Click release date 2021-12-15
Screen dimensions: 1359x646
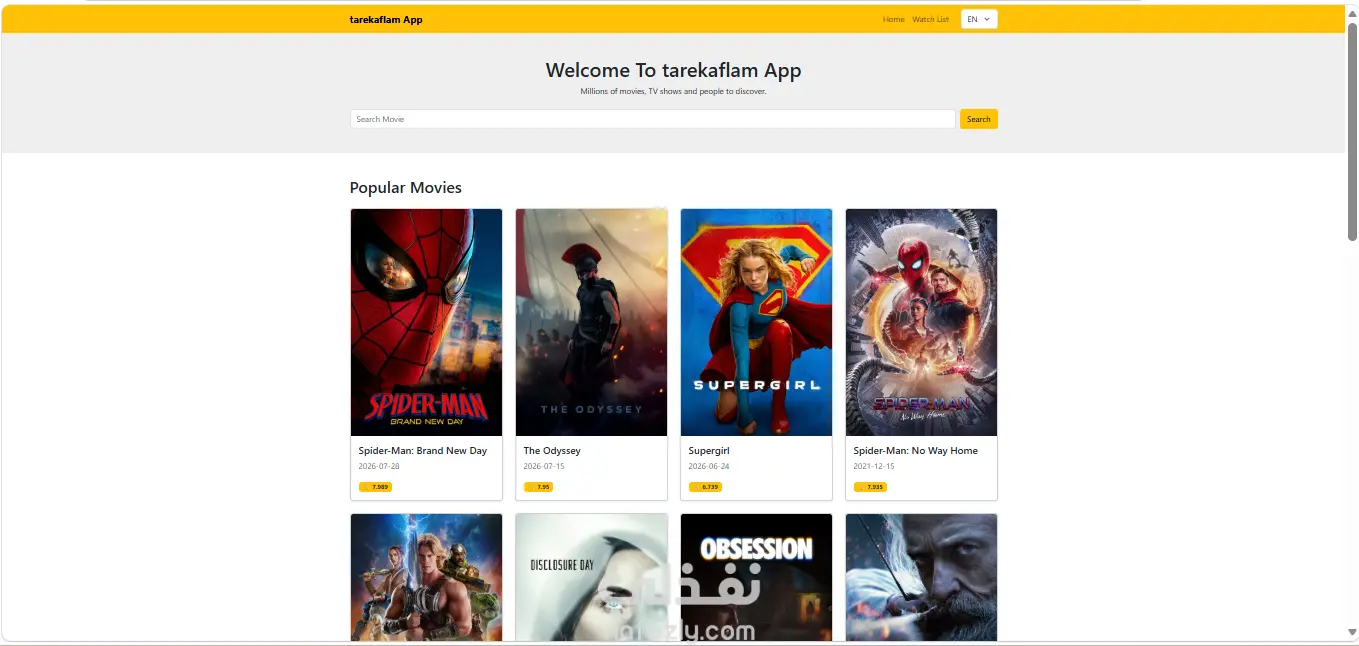coord(874,466)
